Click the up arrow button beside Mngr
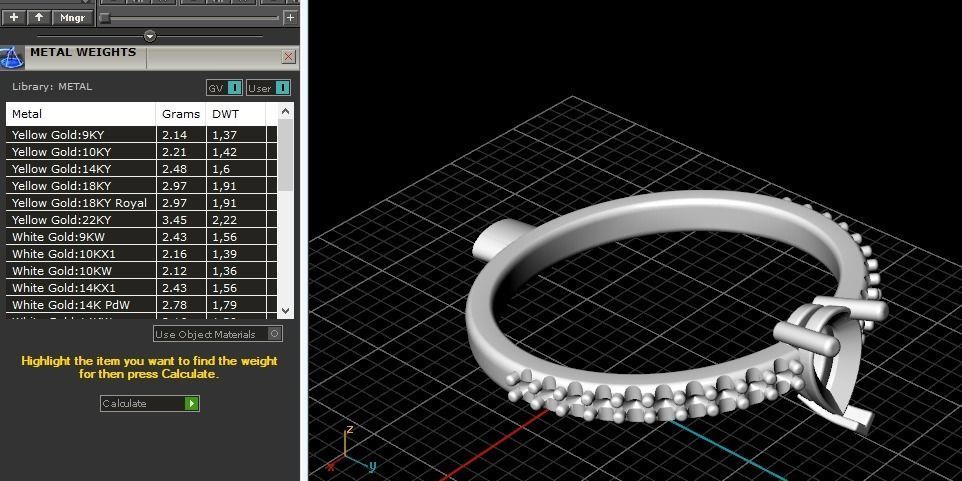 click(x=39, y=17)
